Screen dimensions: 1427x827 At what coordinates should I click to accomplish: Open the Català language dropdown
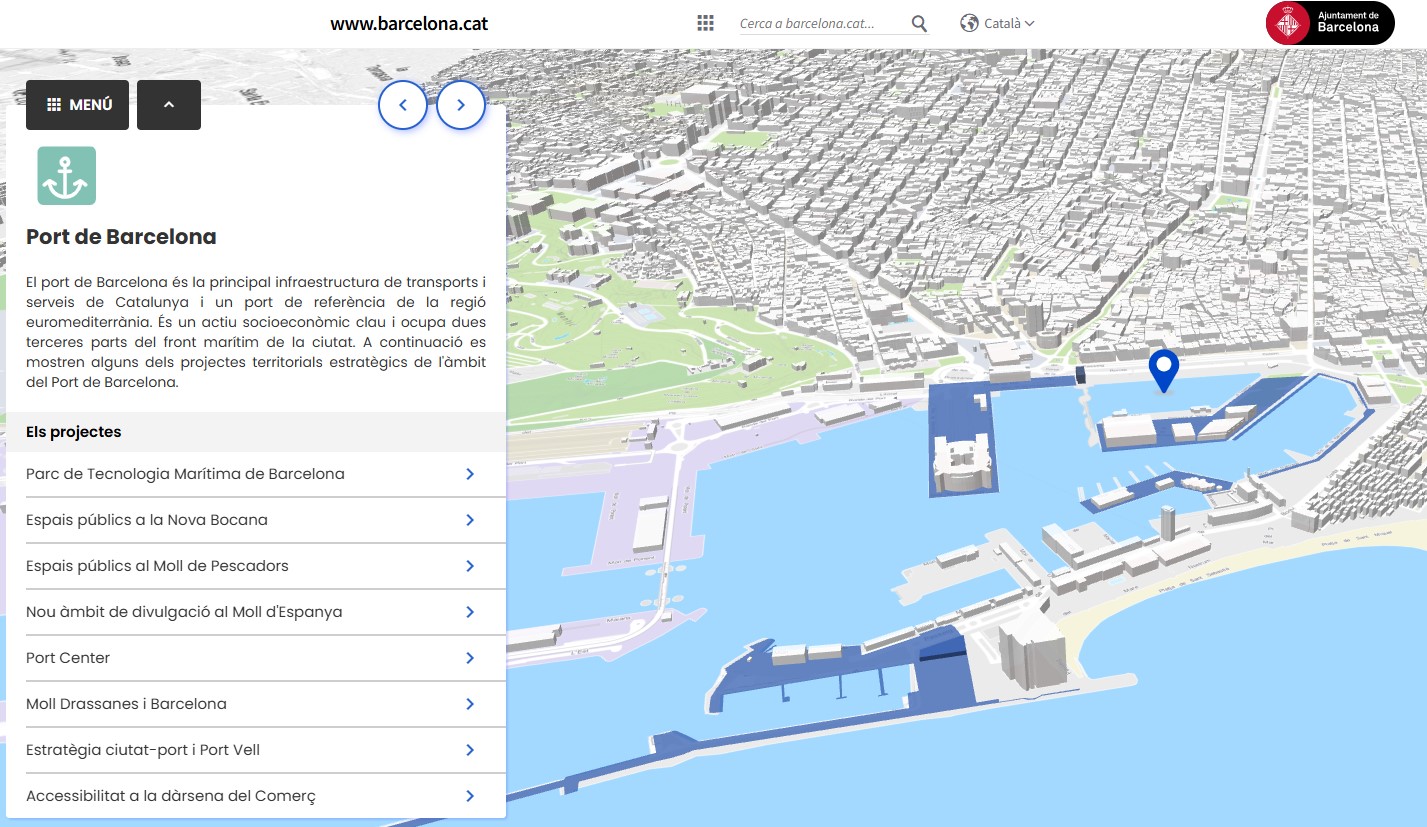point(1001,22)
